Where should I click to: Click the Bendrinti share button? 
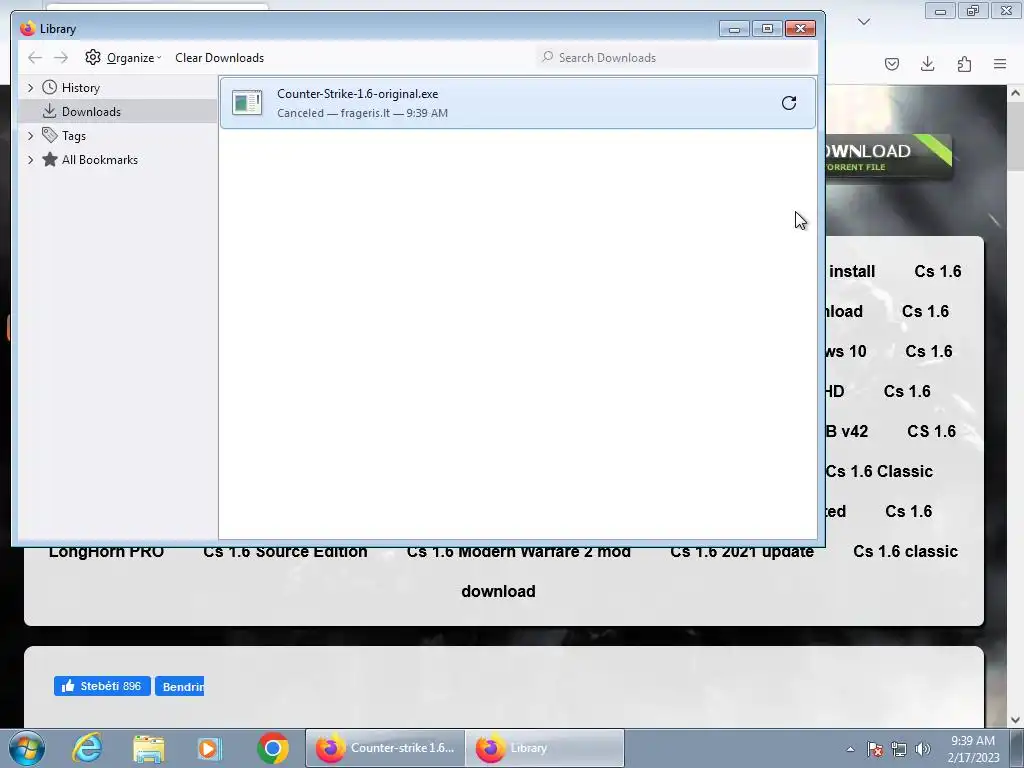click(x=180, y=686)
